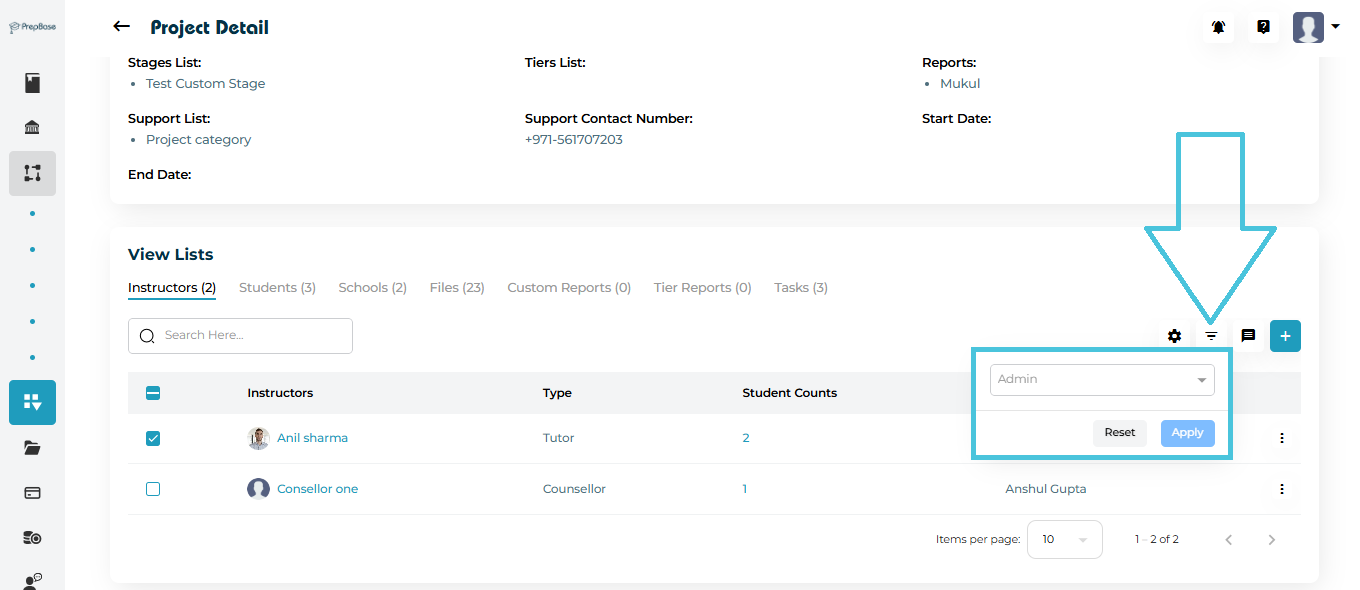Expand the Admin filter dropdown
Viewport: 1360px width, 590px height.
[x=1102, y=380]
